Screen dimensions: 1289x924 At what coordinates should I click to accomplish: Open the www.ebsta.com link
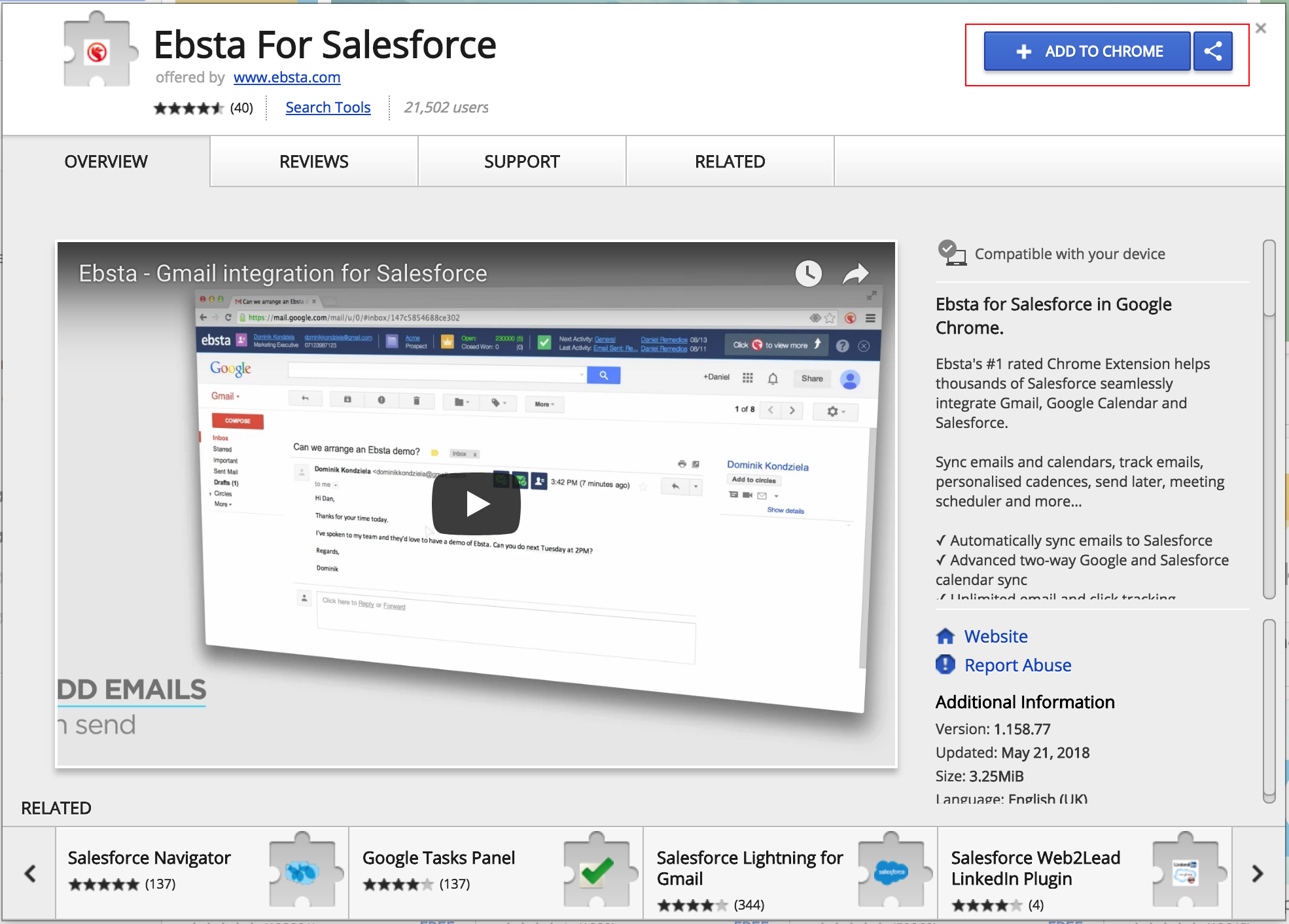pos(287,77)
